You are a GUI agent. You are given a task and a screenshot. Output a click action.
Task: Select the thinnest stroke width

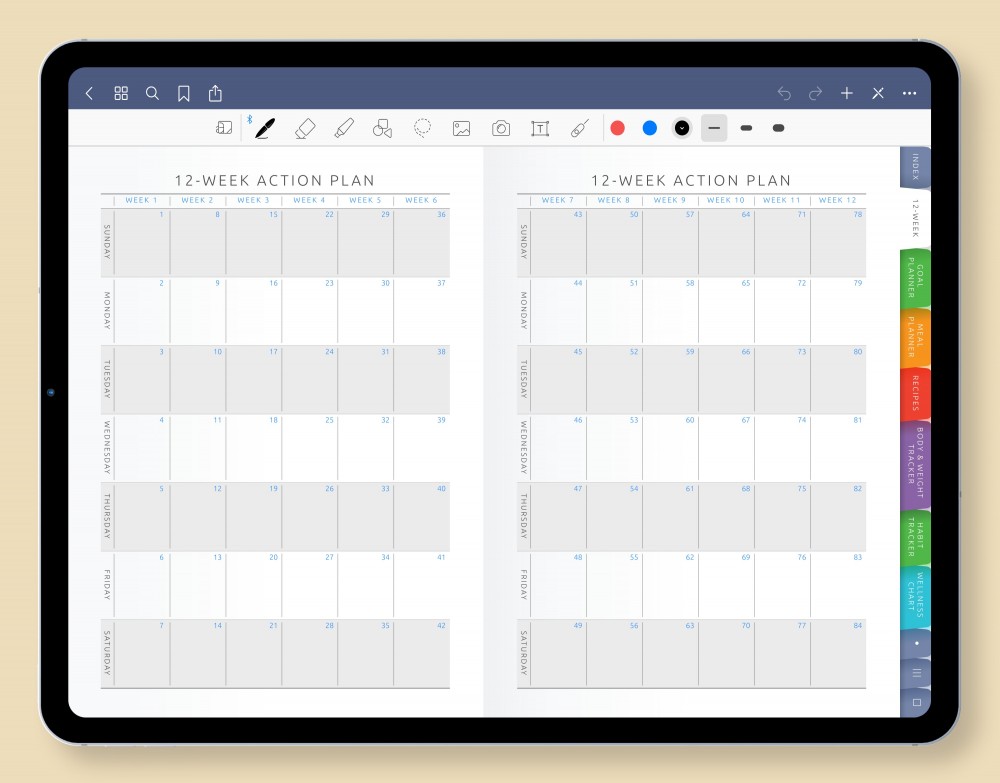pos(714,128)
